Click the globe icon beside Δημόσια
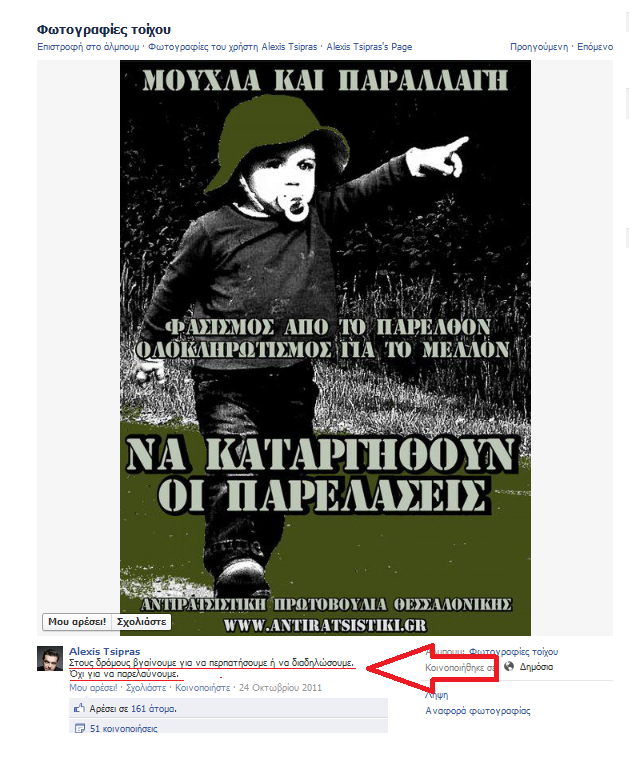This screenshot has width=640, height=766. (x=509, y=666)
